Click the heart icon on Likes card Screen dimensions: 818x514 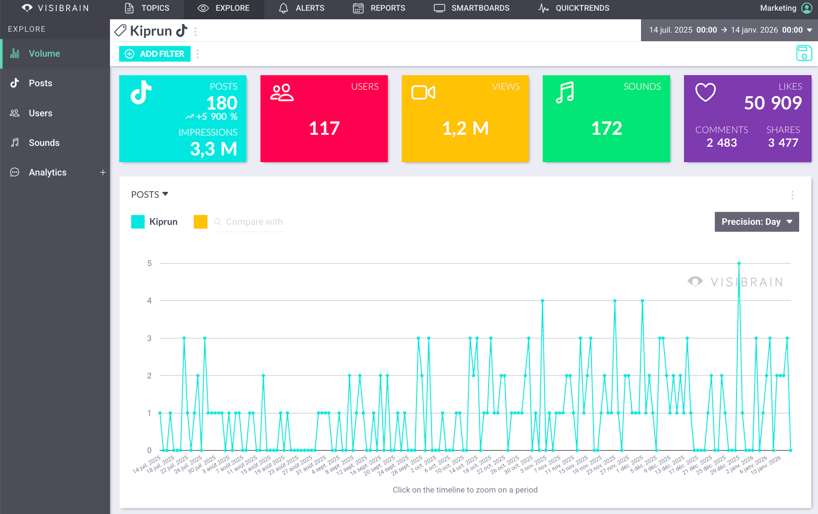click(705, 93)
